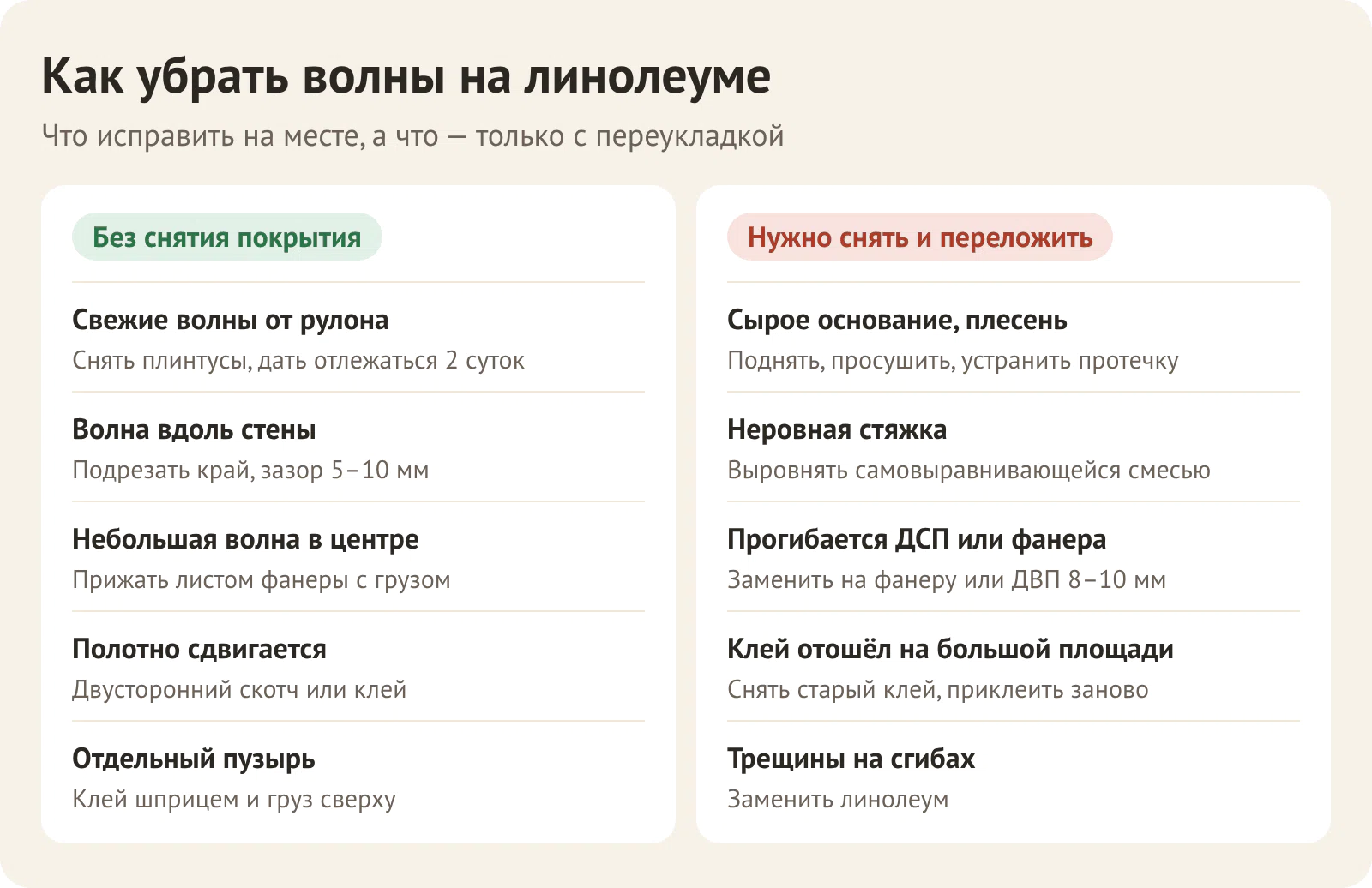Click "Прижать листом фанеры с грузом"
Screen dimensions: 1372x888
click(262, 580)
